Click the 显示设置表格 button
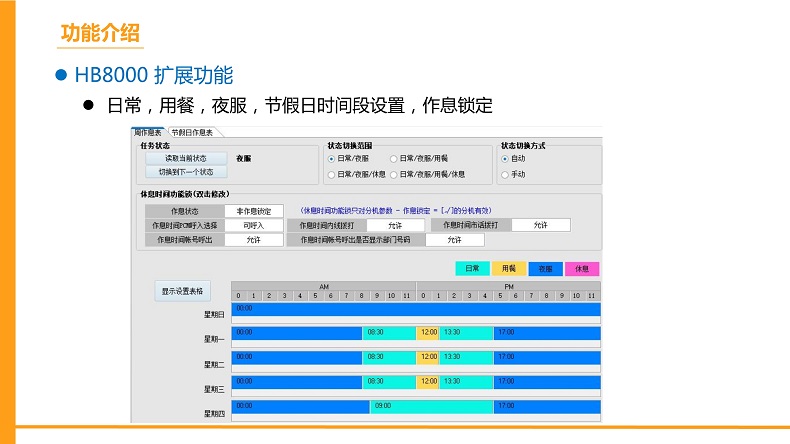The width and height of the screenshot is (790, 444). coord(182,291)
